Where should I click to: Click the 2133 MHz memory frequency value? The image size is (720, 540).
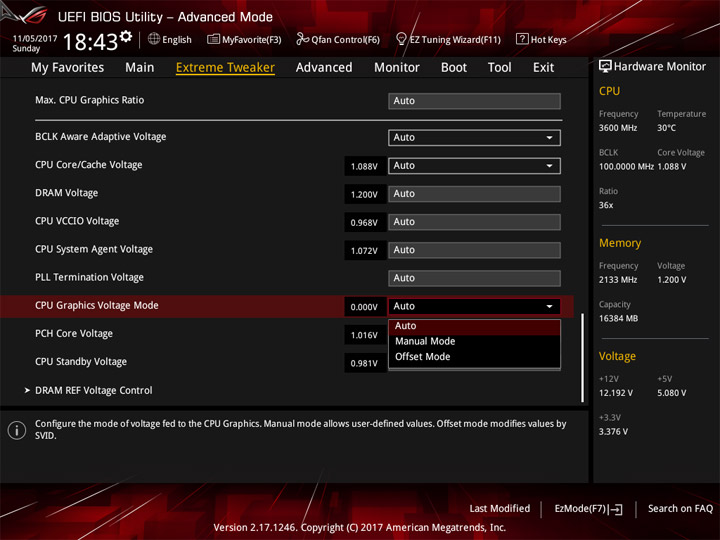pyautogui.click(x=618, y=280)
